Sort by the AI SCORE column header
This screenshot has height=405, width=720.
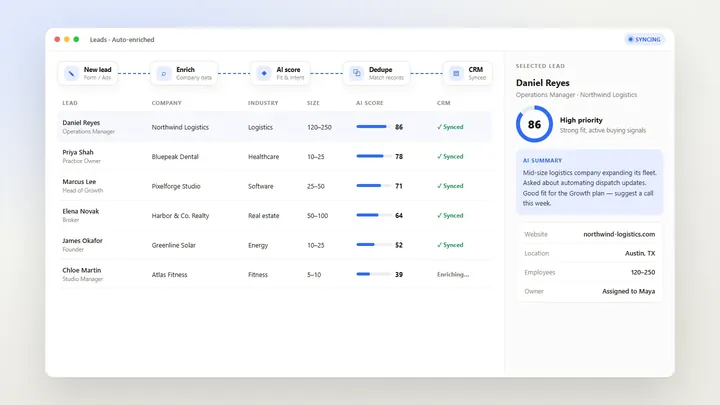[x=370, y=103]
